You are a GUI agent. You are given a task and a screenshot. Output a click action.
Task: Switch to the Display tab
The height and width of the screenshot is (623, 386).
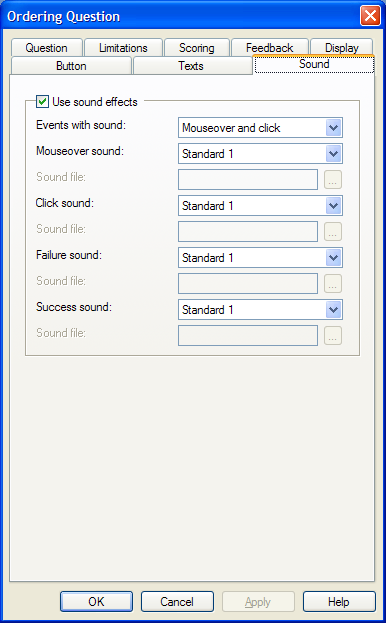pos(342,48)
